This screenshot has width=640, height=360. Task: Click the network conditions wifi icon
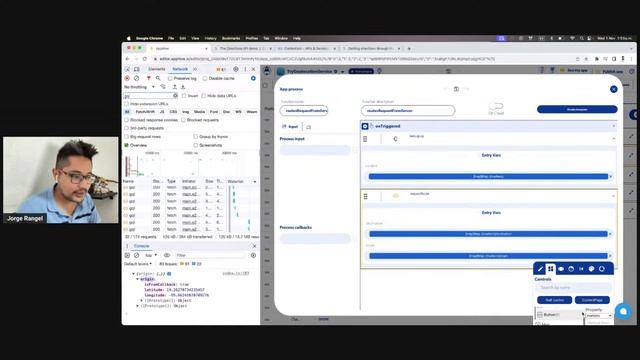(x=163, y=87)
